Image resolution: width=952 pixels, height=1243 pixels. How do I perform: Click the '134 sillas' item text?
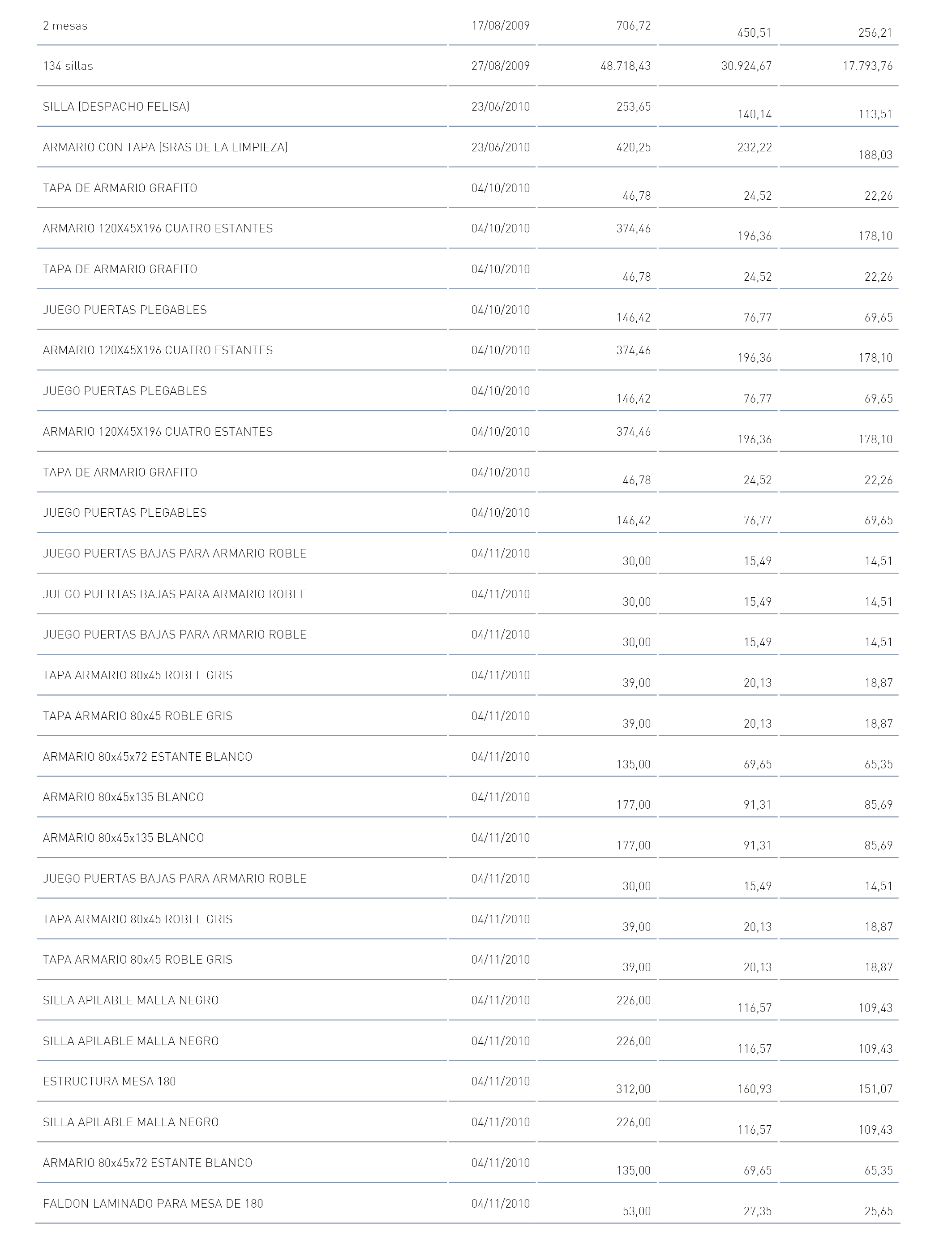coord(68,66)
